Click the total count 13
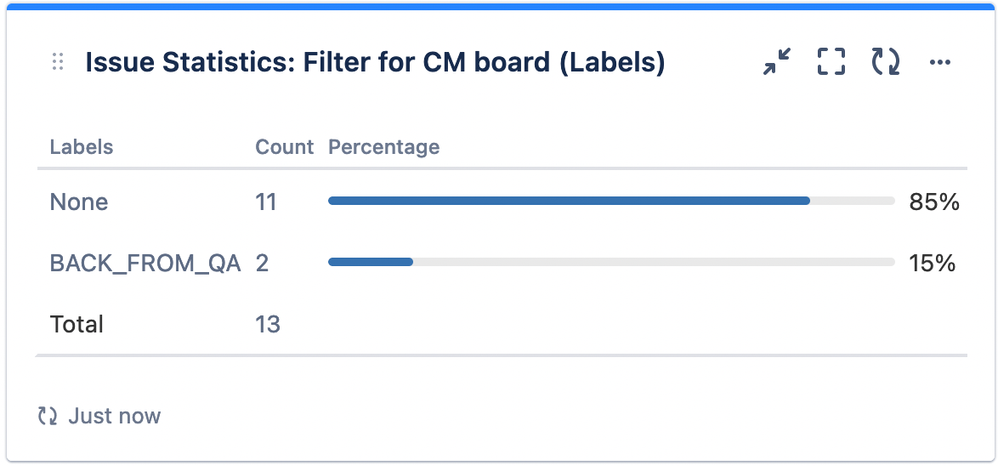 (268, 324)
